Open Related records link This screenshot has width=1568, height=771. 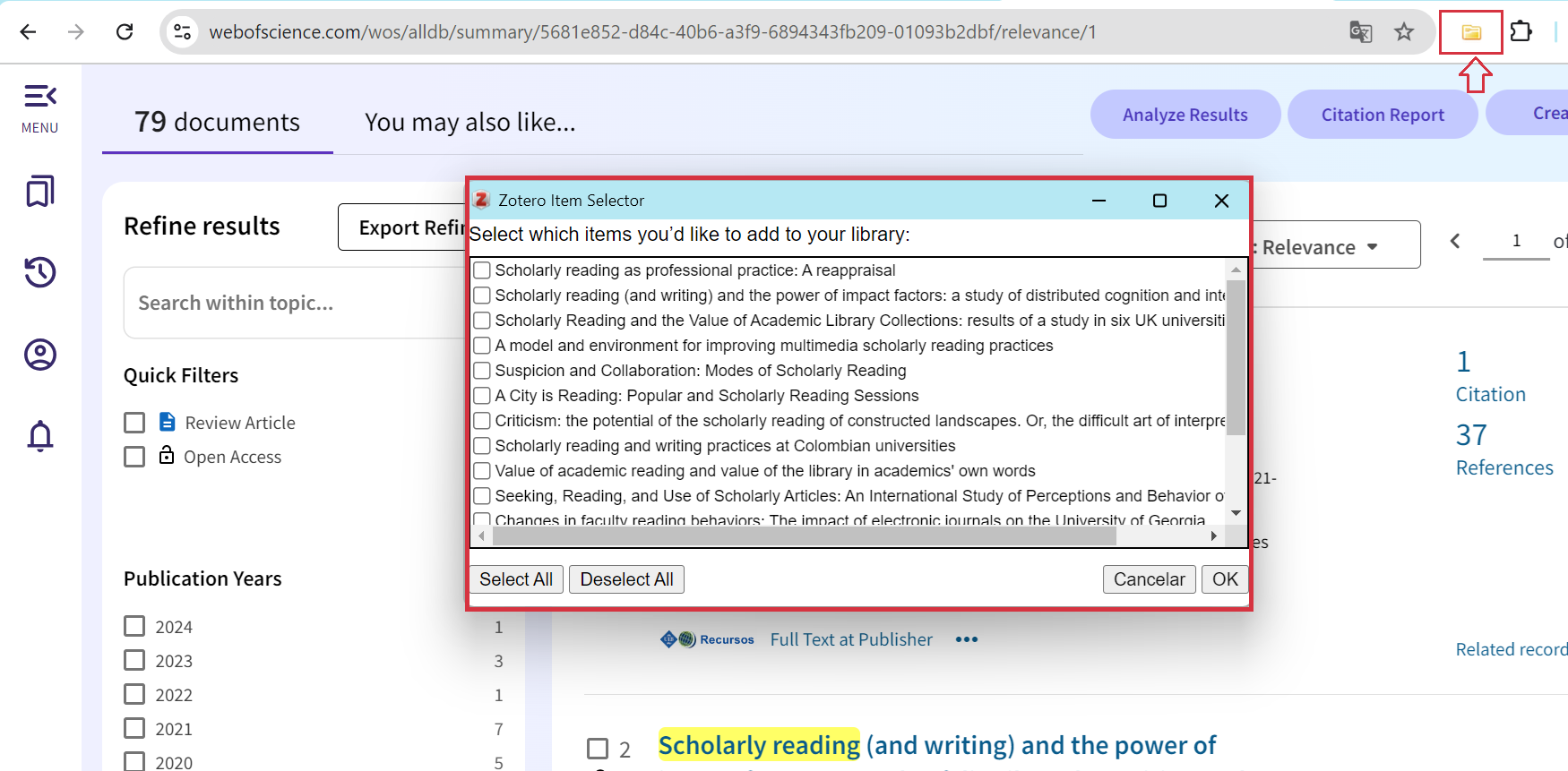[1512, 649]
